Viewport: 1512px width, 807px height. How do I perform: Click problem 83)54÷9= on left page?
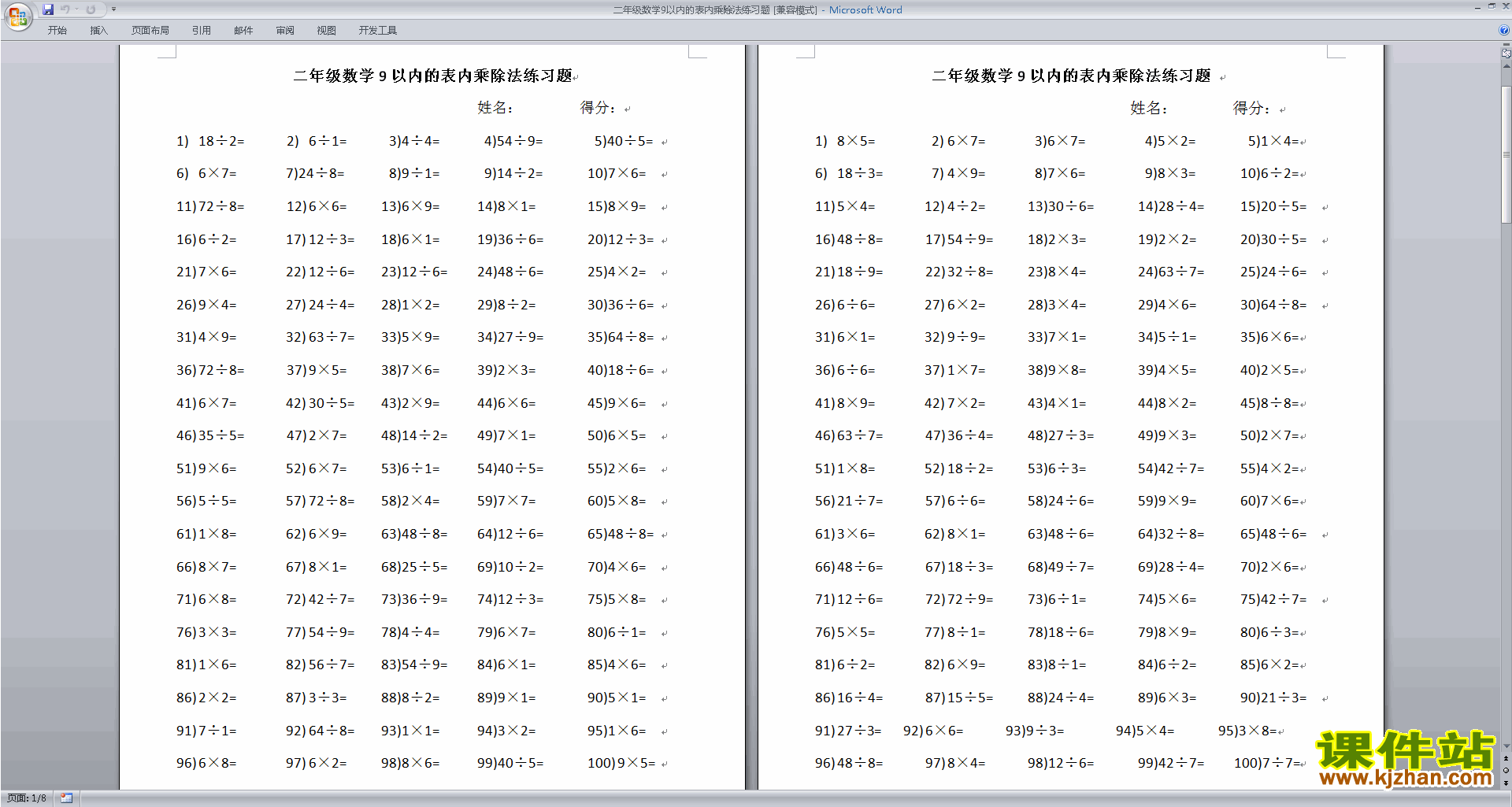[414, 664]
